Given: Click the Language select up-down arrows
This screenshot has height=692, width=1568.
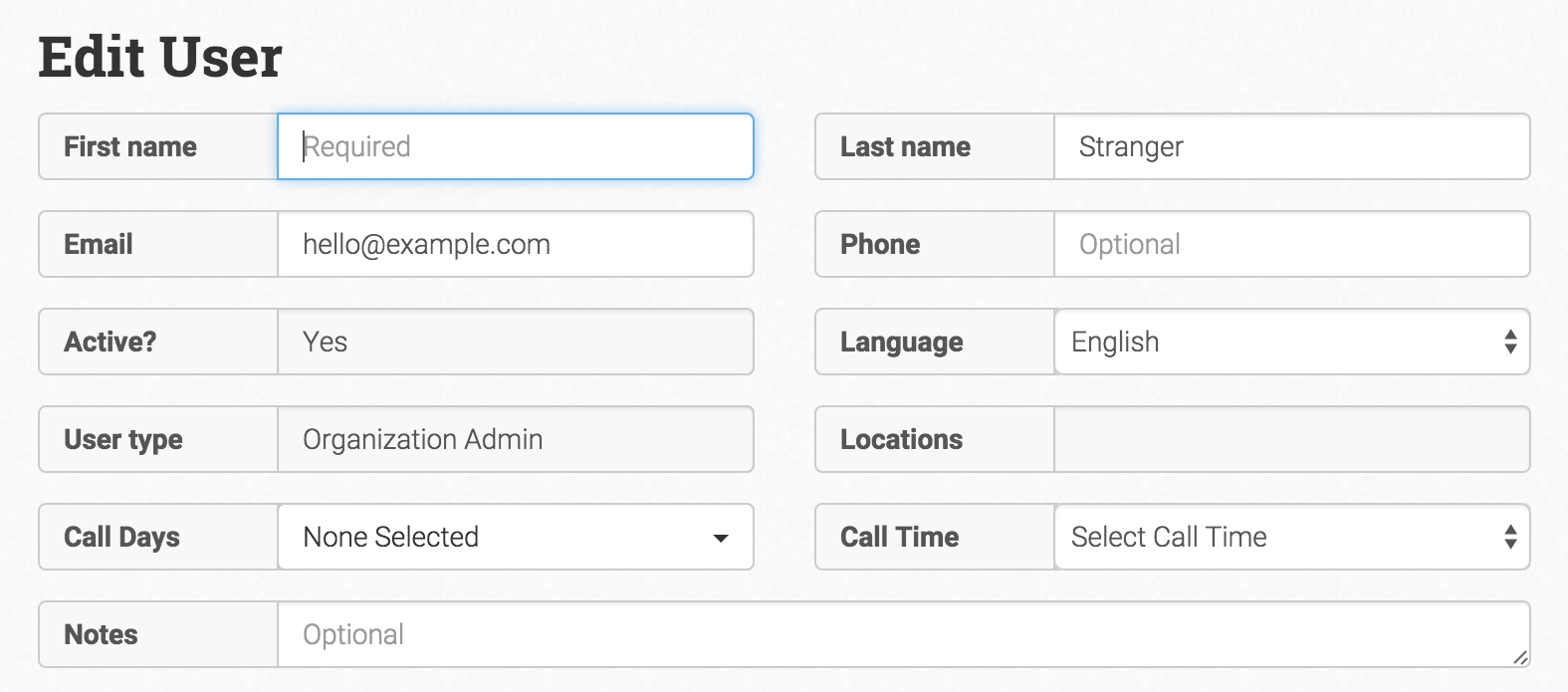Looking at the screenshot, I should [1510, 342].
